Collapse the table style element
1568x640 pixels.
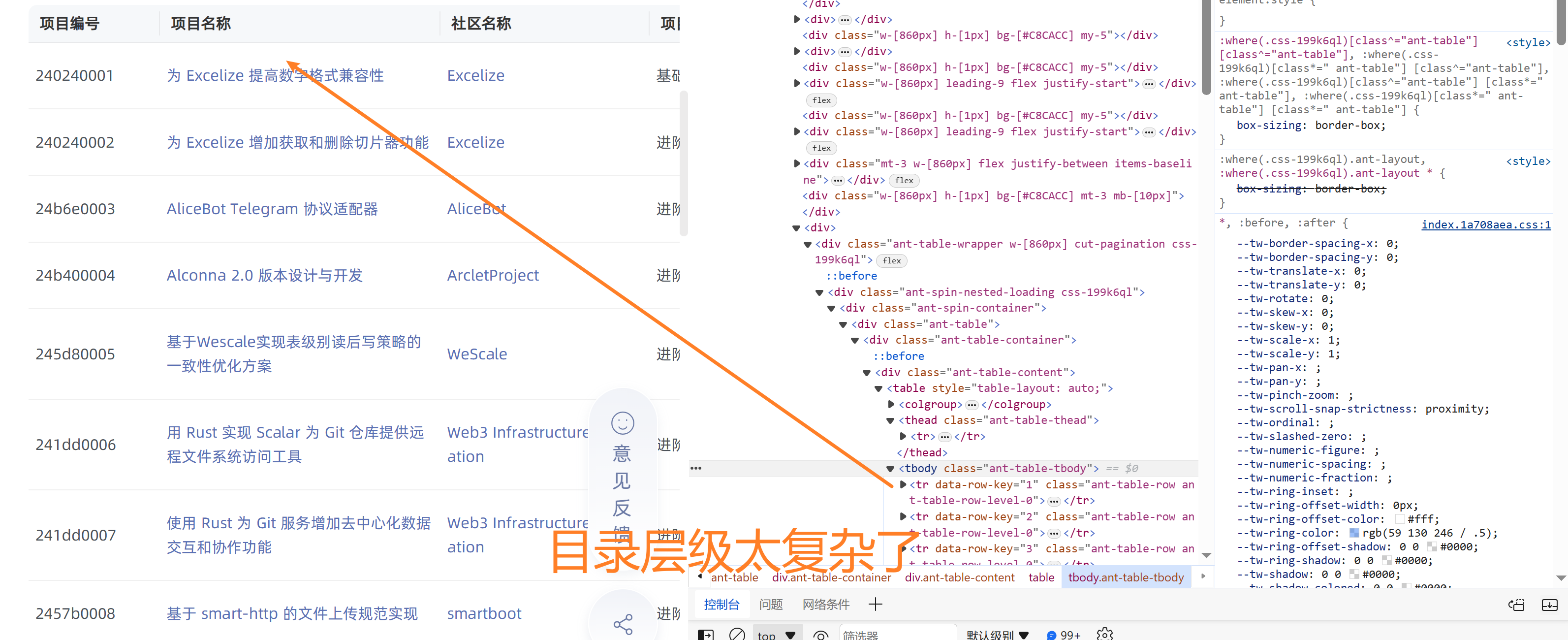878,388
